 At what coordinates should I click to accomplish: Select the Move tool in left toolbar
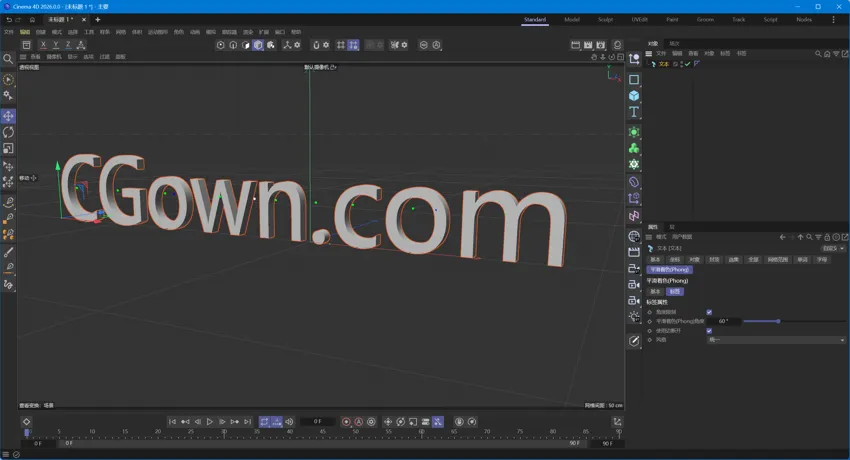(x=8, y=116)
